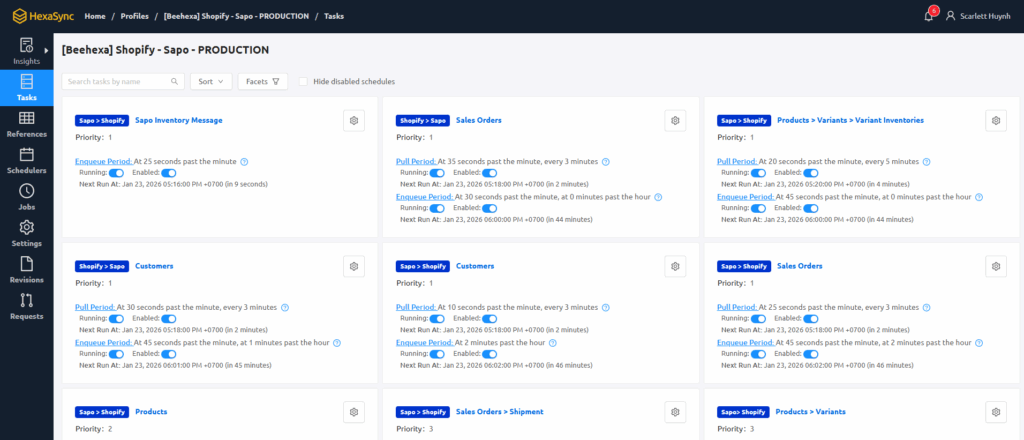Open Settings in the sidebar

click(27, 234)
